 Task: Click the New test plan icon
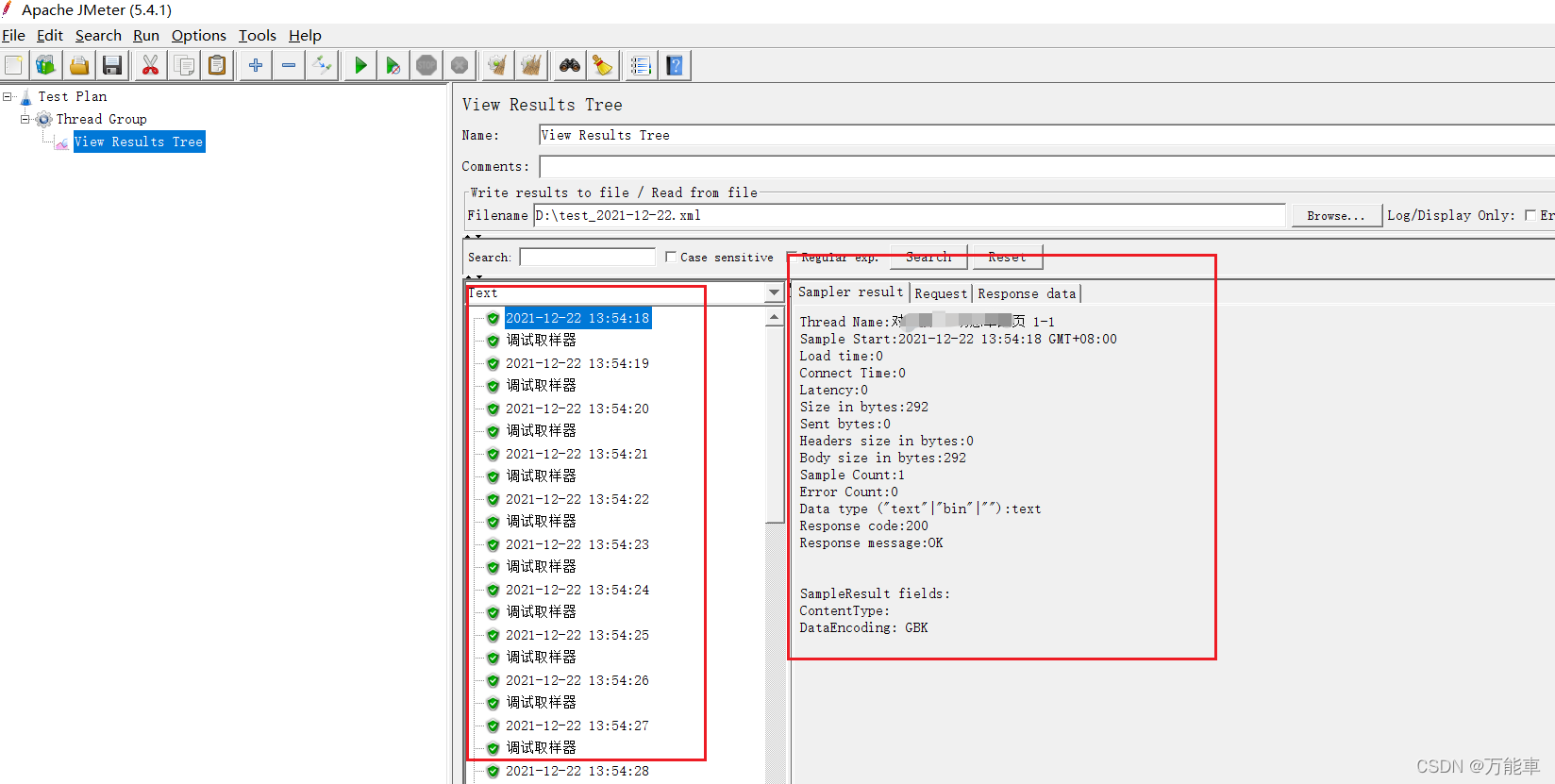(14, 65)
